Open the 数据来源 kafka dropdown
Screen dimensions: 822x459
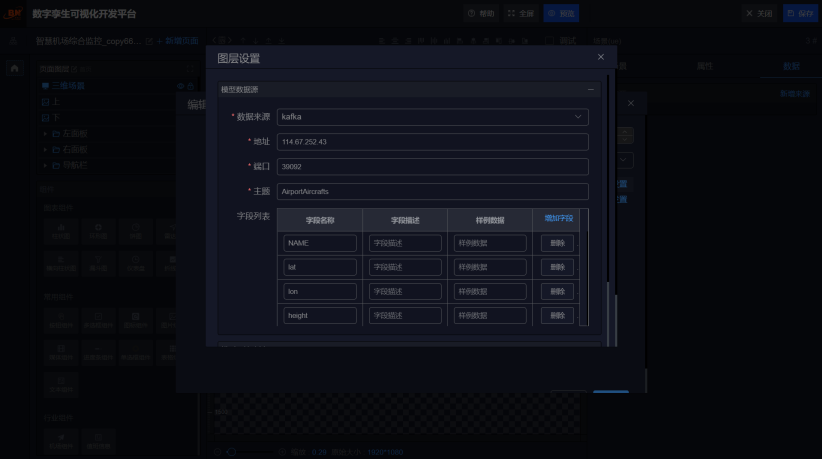click(432, 117)
